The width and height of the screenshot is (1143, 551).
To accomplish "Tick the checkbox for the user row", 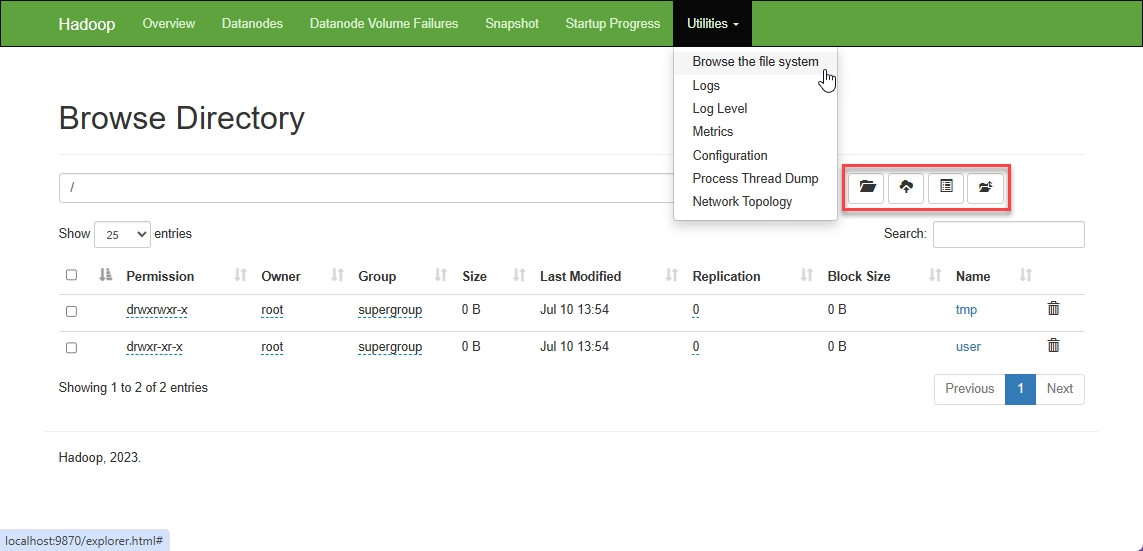I will [x=71, y=348].
